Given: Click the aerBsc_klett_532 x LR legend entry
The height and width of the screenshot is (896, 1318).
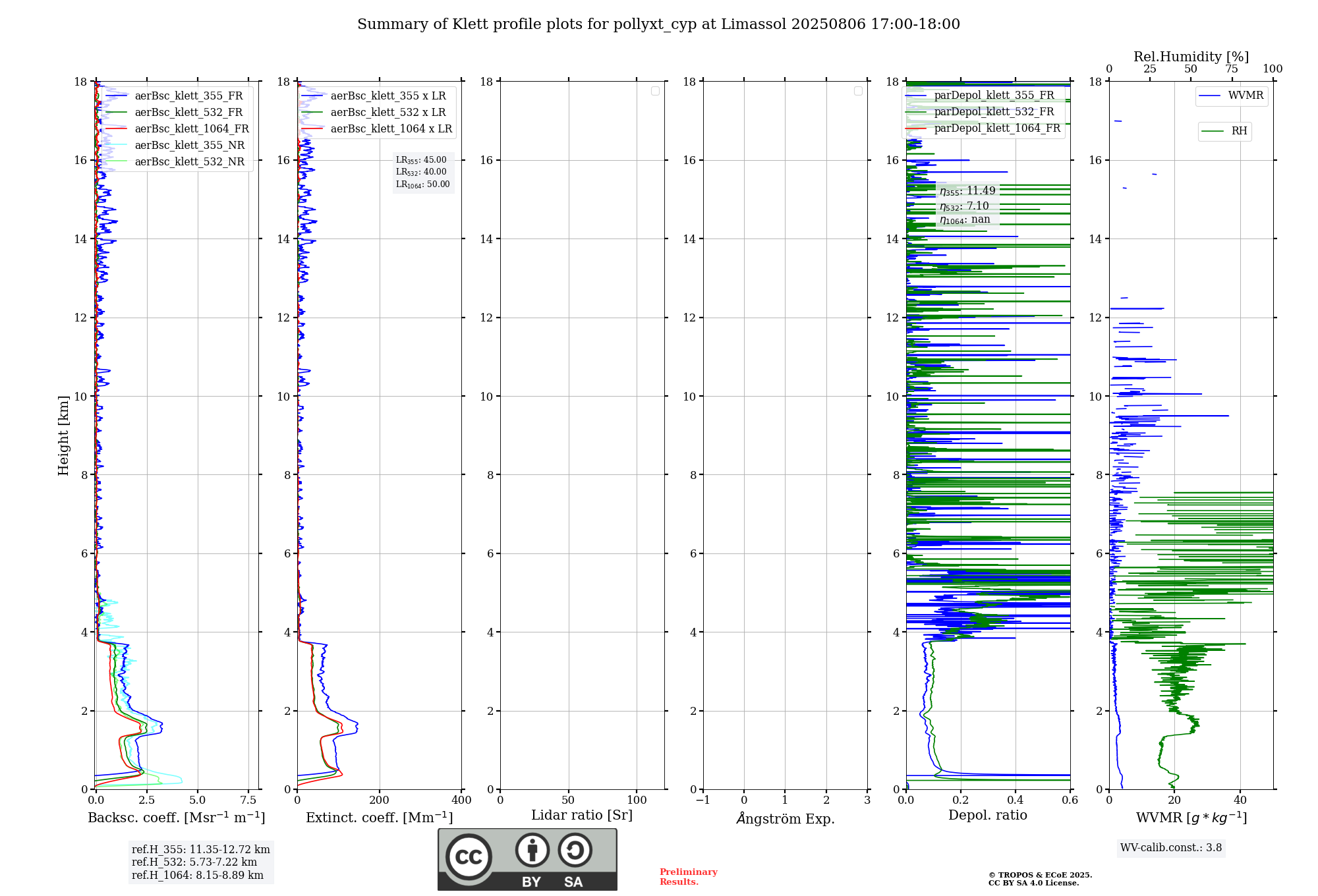Looking at the screenshot, I should [374, 112].
